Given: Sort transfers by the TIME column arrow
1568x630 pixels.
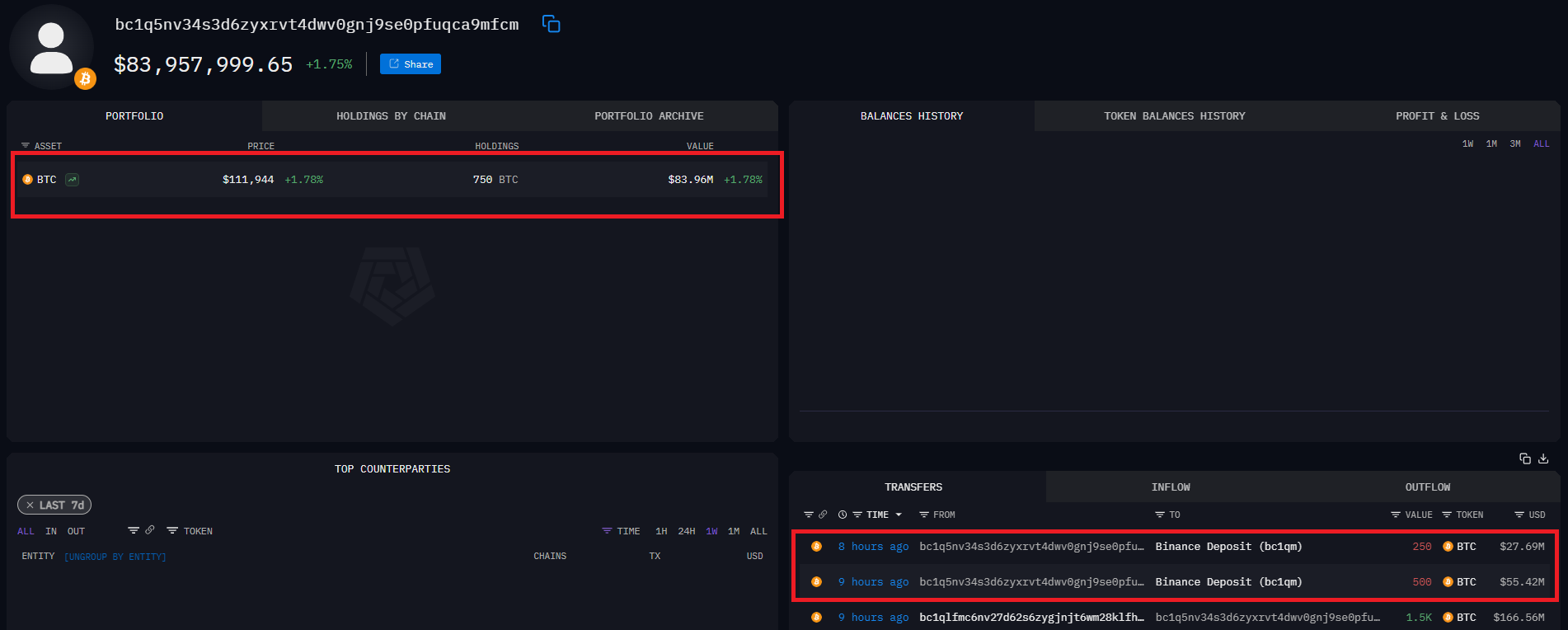Looking at the screenshot, I should (899, 515).
